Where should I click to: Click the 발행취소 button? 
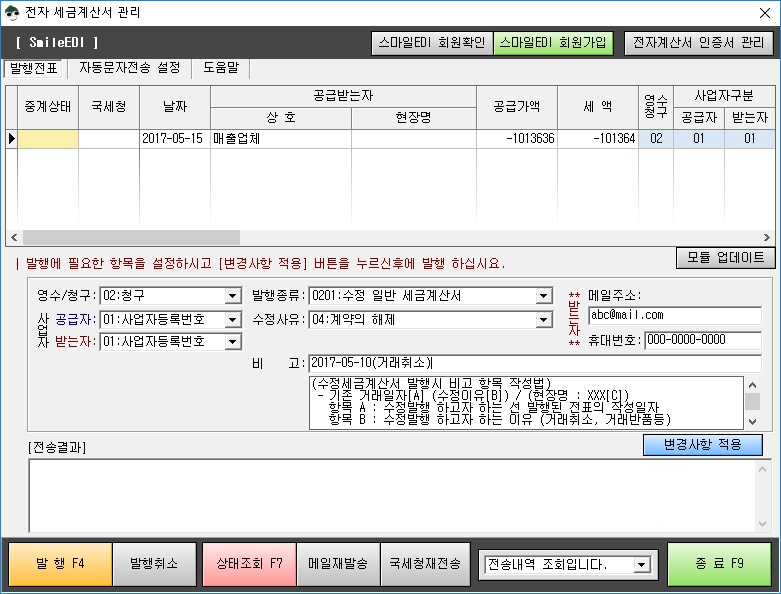point(154,564)
